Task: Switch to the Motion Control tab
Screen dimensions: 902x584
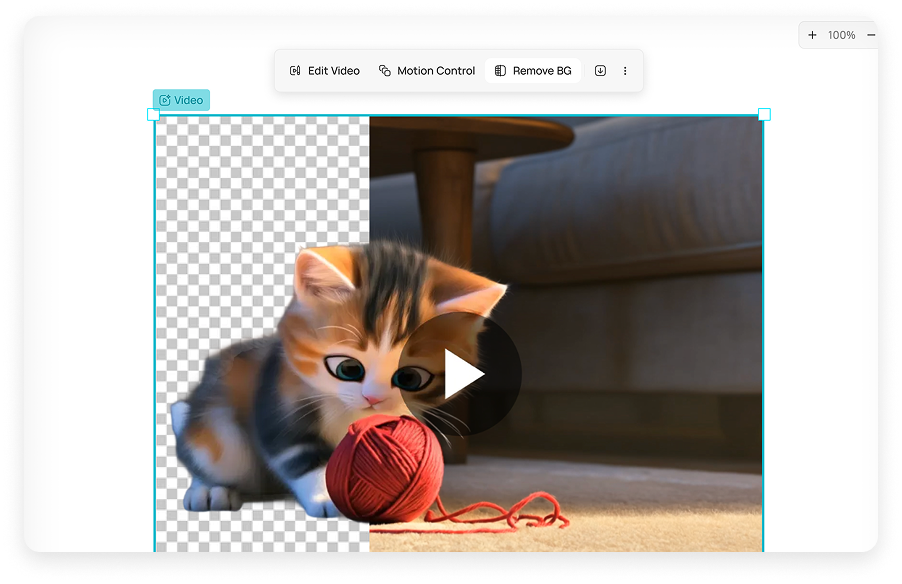Action: (x=426, y=70)
